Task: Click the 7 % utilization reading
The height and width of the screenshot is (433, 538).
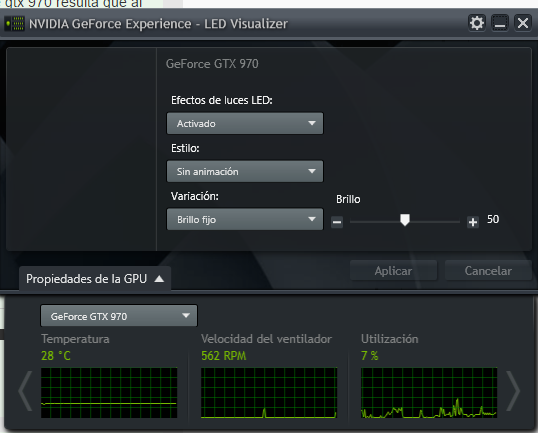Action: coord(370,356)
